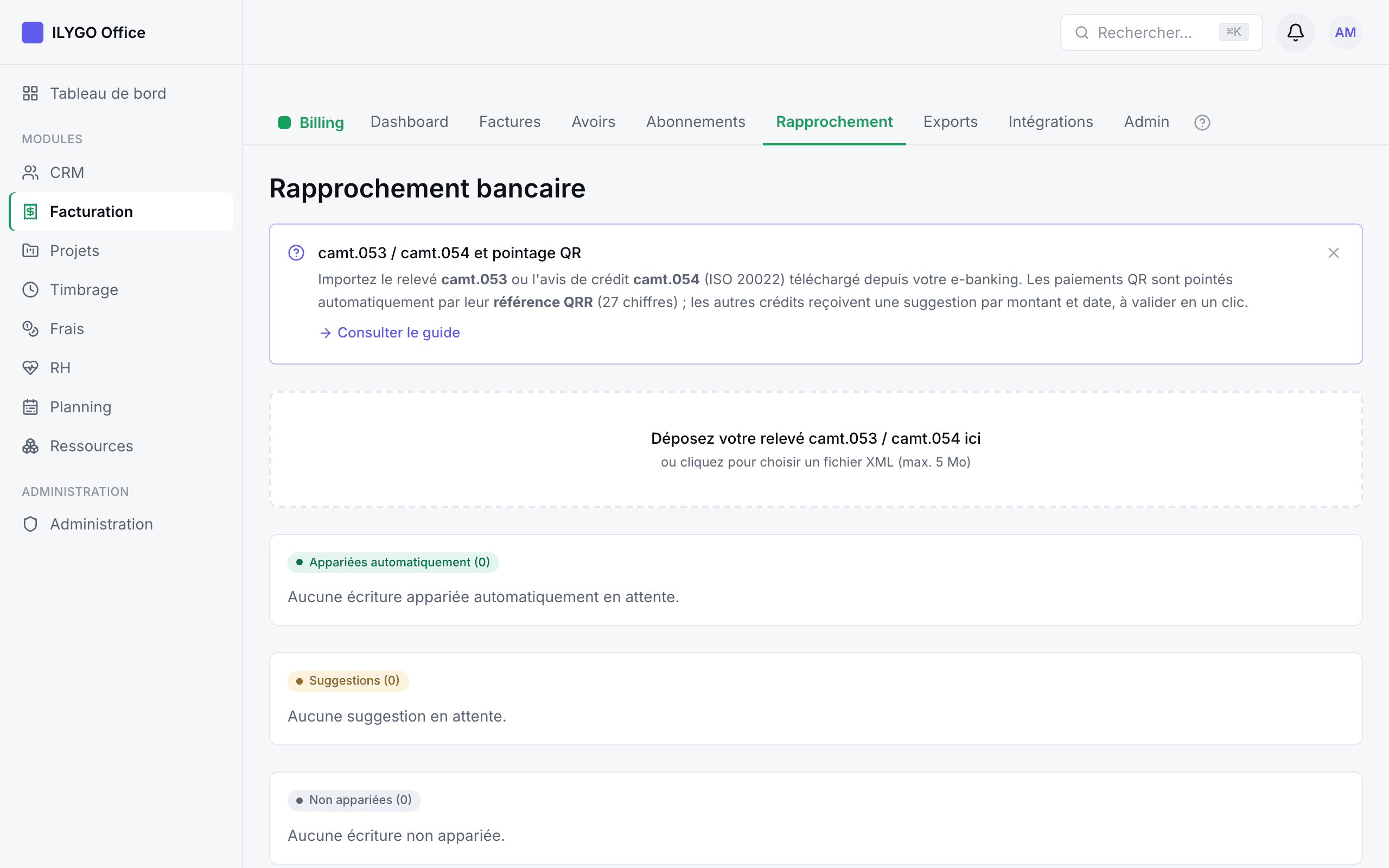
Task: Open the Dashboard tab
Action: 409,122
